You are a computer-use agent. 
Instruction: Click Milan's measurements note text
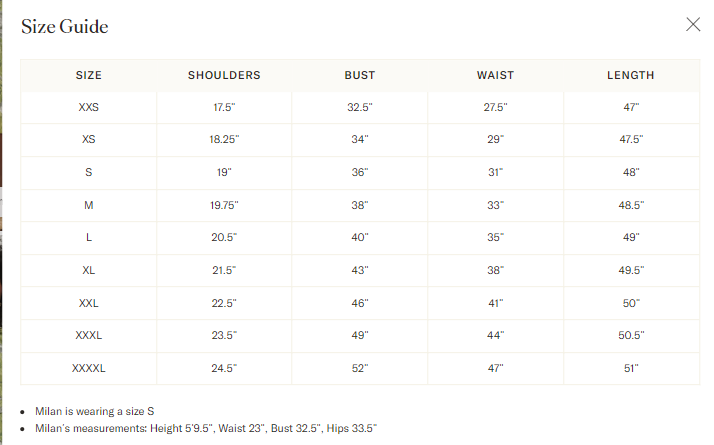click(x=207, y=429)
